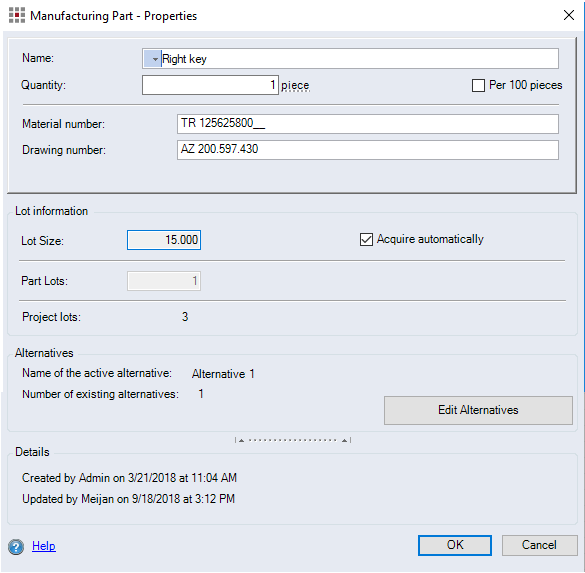
Task: Click the Material number field TR 125625800
Action: coord(367,124)
